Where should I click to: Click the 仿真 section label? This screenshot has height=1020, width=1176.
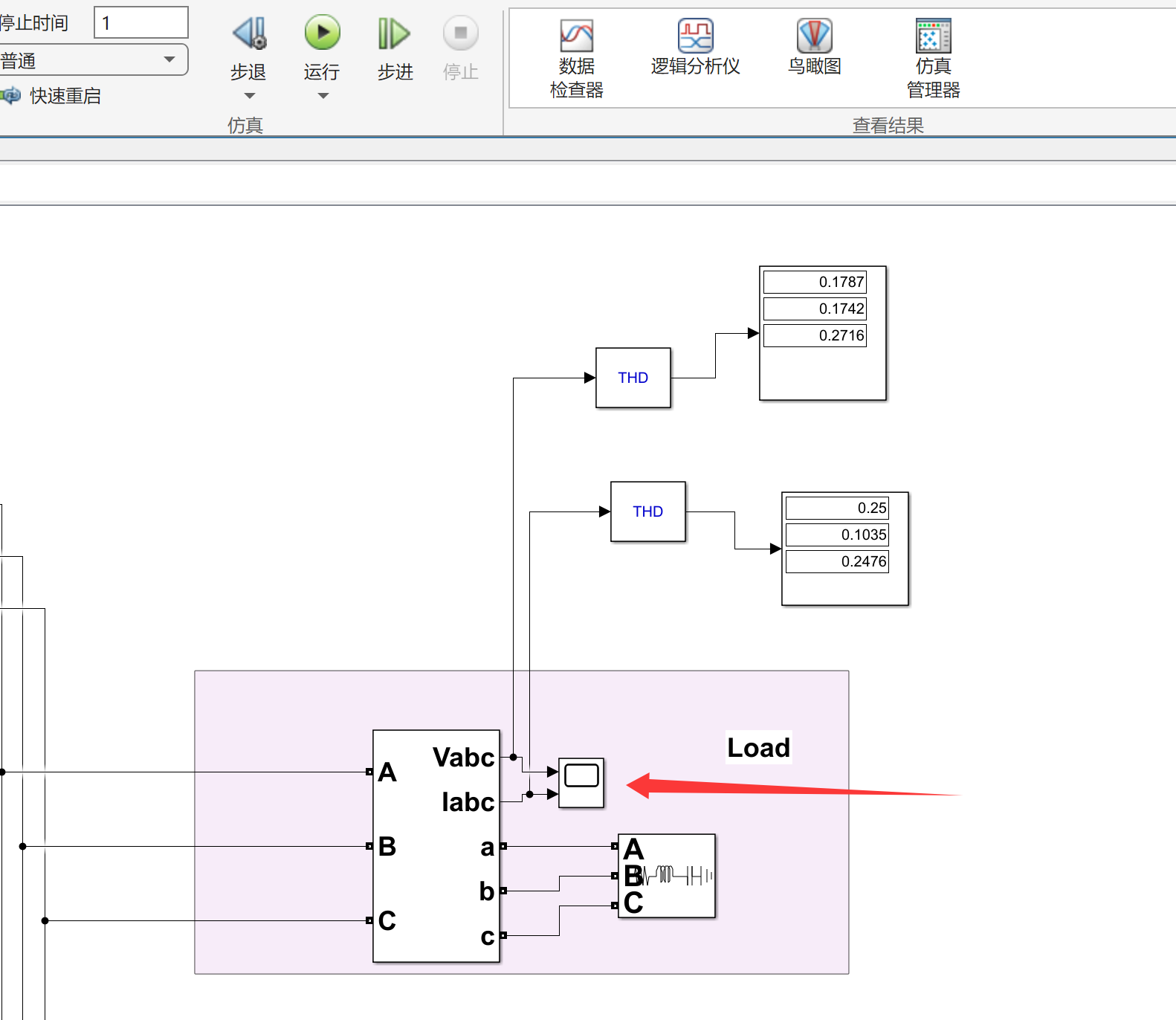(x=245, y=125)
